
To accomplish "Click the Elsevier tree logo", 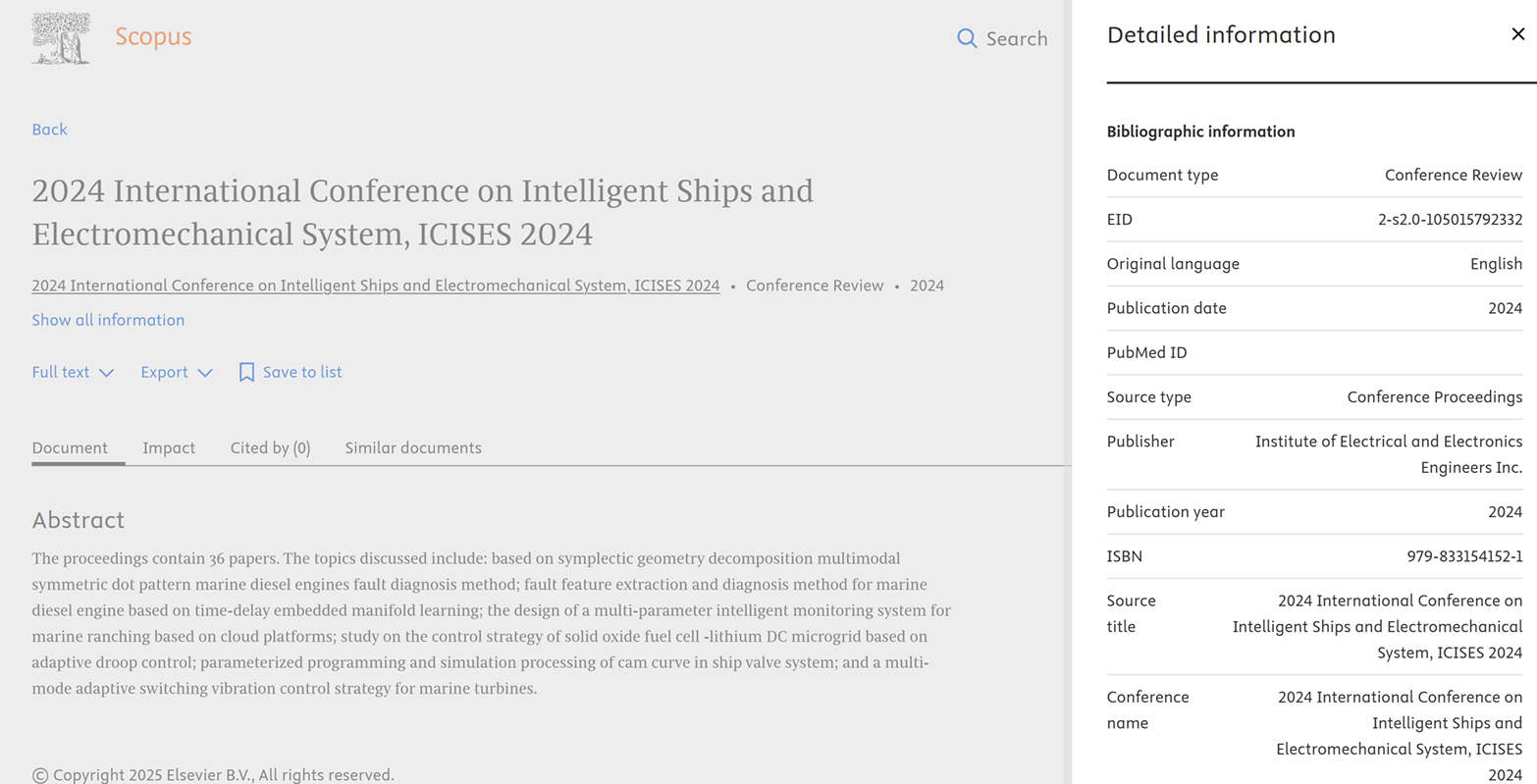I will [x=61, y=38].
